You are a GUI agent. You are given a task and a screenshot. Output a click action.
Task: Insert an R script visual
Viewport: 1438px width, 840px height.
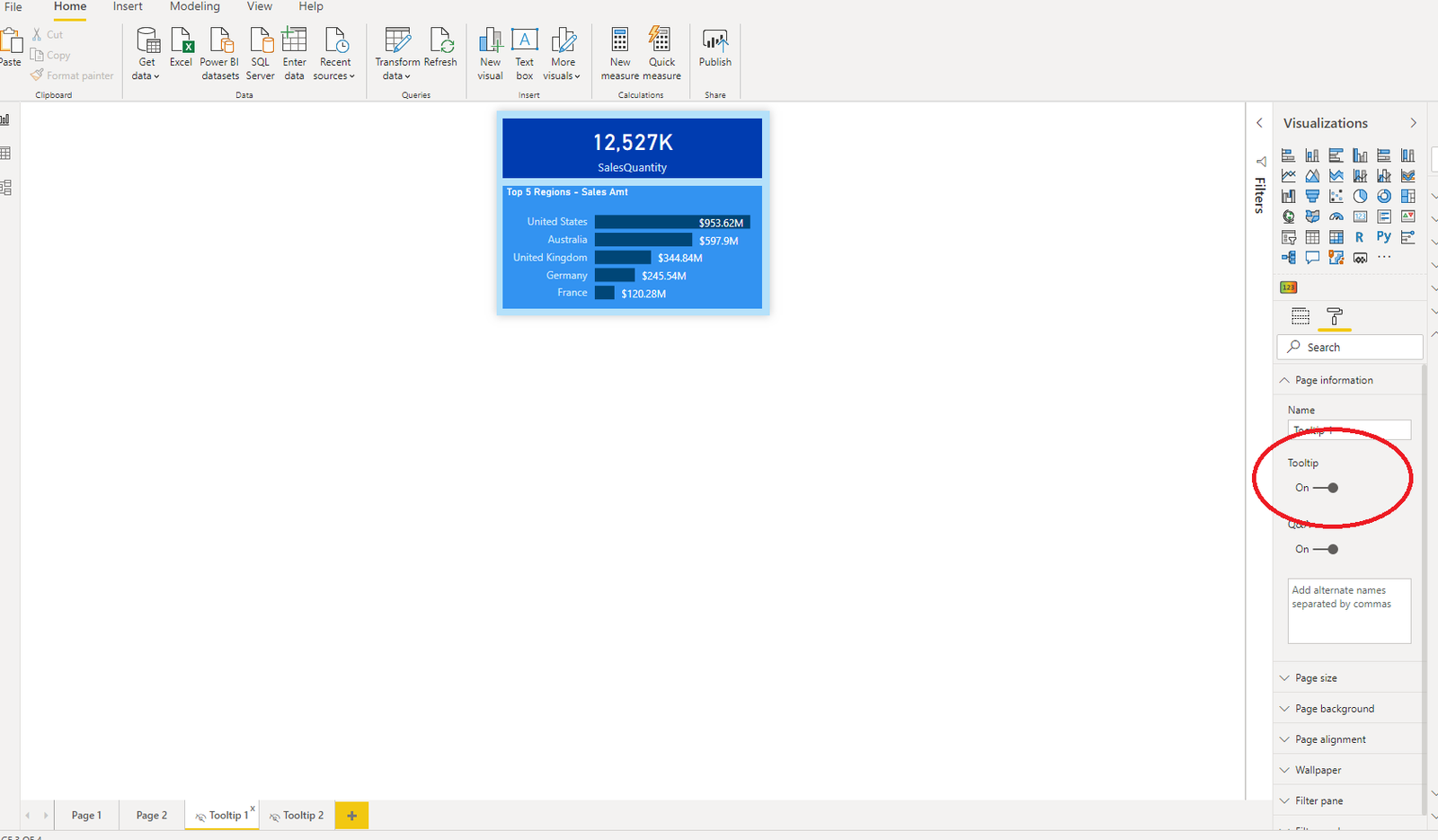[x=1359, y=236]
